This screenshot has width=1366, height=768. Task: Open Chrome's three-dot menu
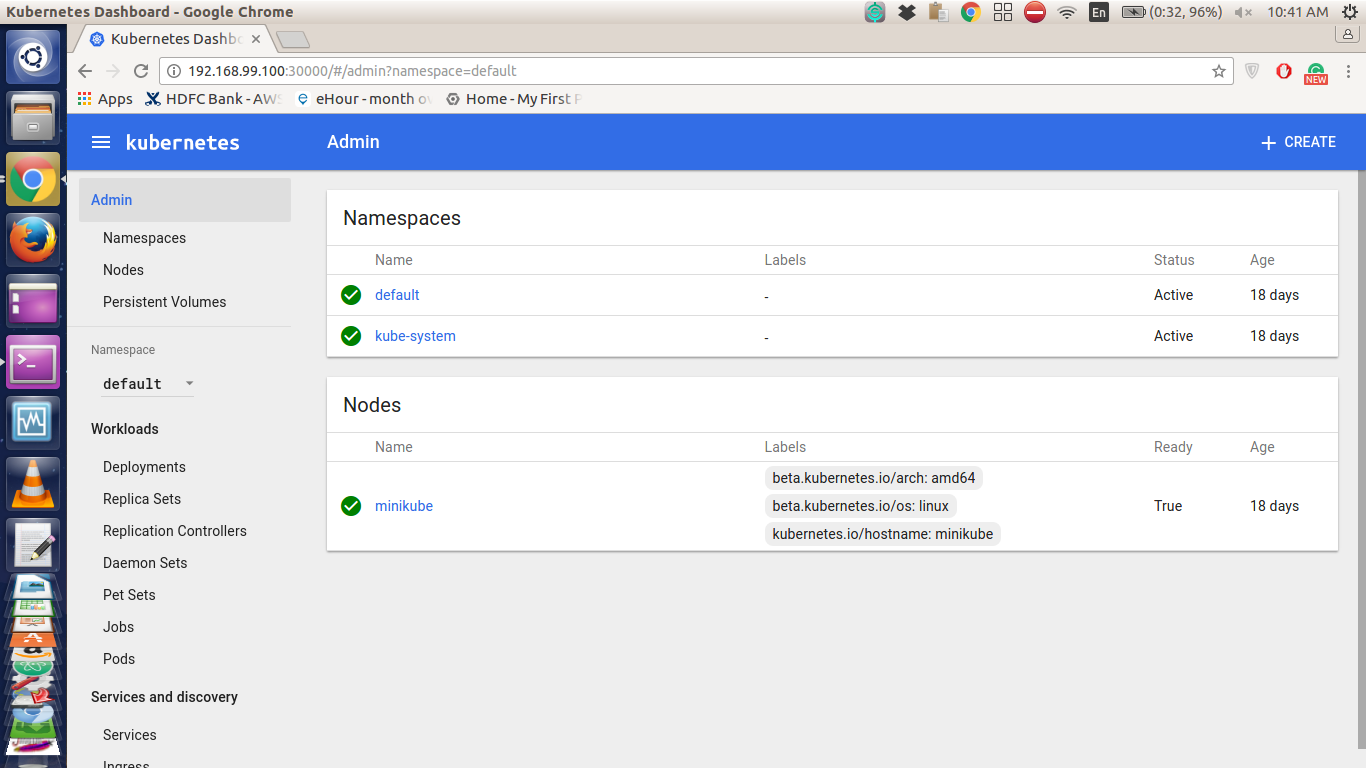(1348, 71)
